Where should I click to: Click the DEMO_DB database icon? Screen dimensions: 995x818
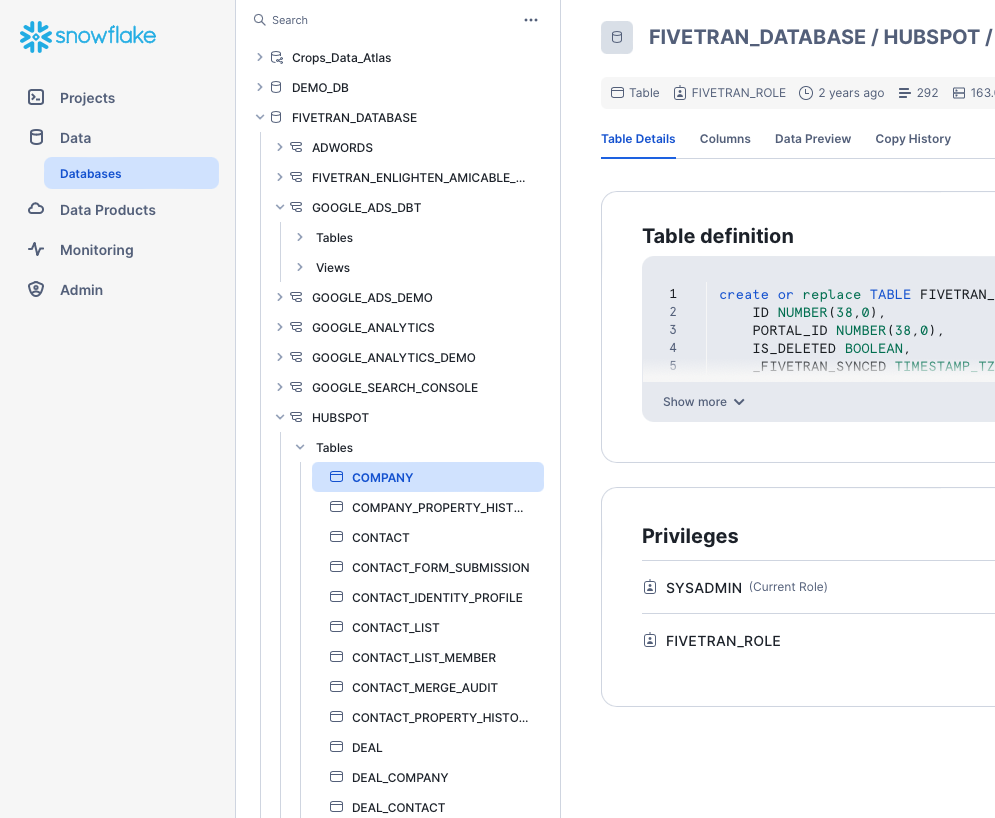pos(276,88)
